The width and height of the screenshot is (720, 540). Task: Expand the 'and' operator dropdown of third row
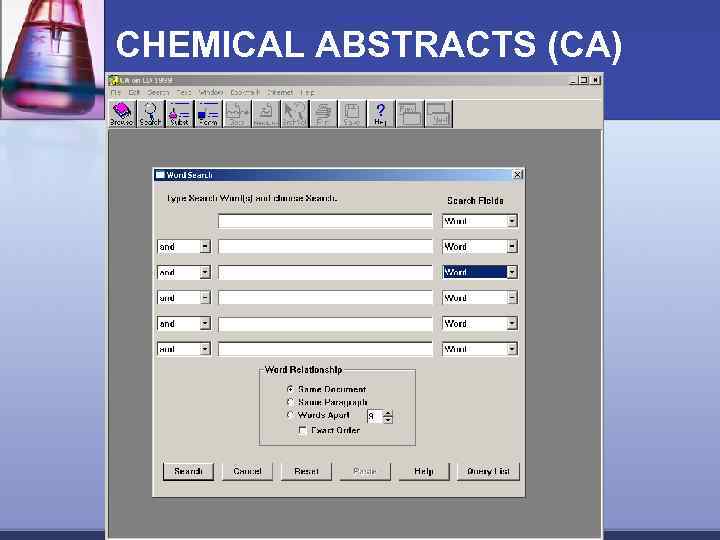205,272
